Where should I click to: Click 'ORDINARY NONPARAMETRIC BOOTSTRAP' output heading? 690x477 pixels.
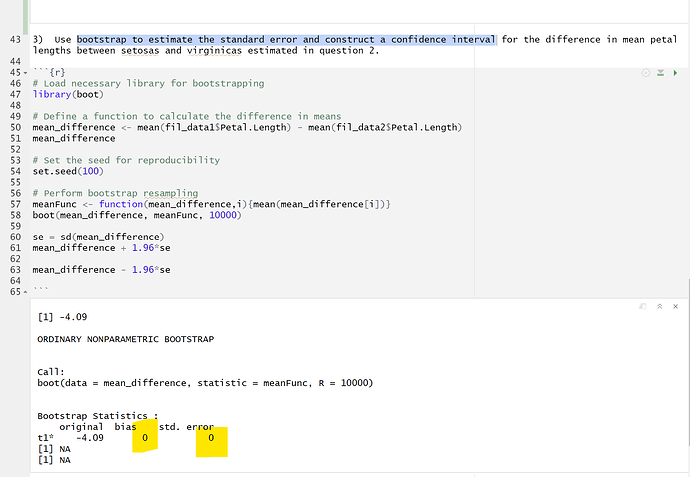[x=125, y=339]
